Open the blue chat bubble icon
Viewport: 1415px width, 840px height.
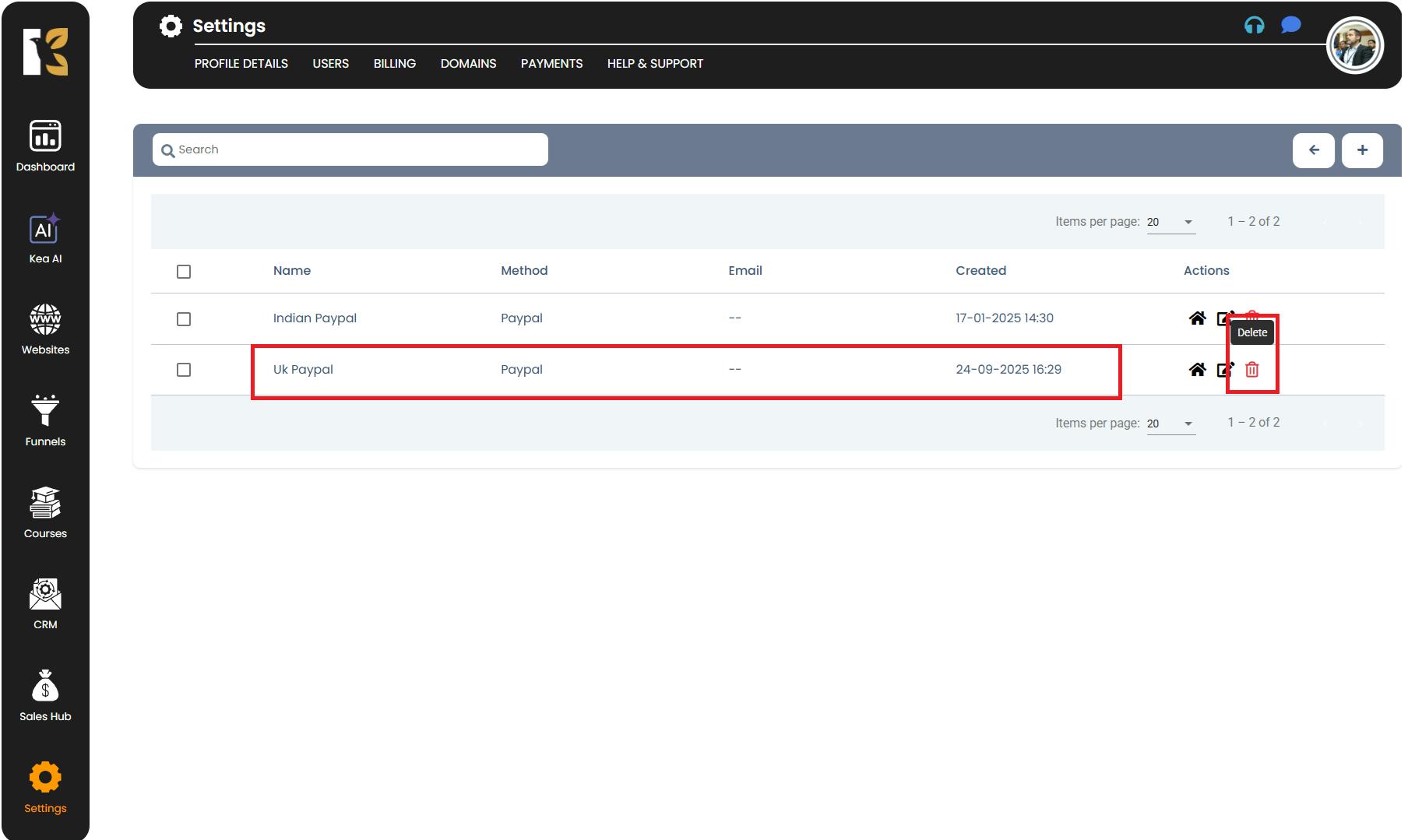[1290, 26]
